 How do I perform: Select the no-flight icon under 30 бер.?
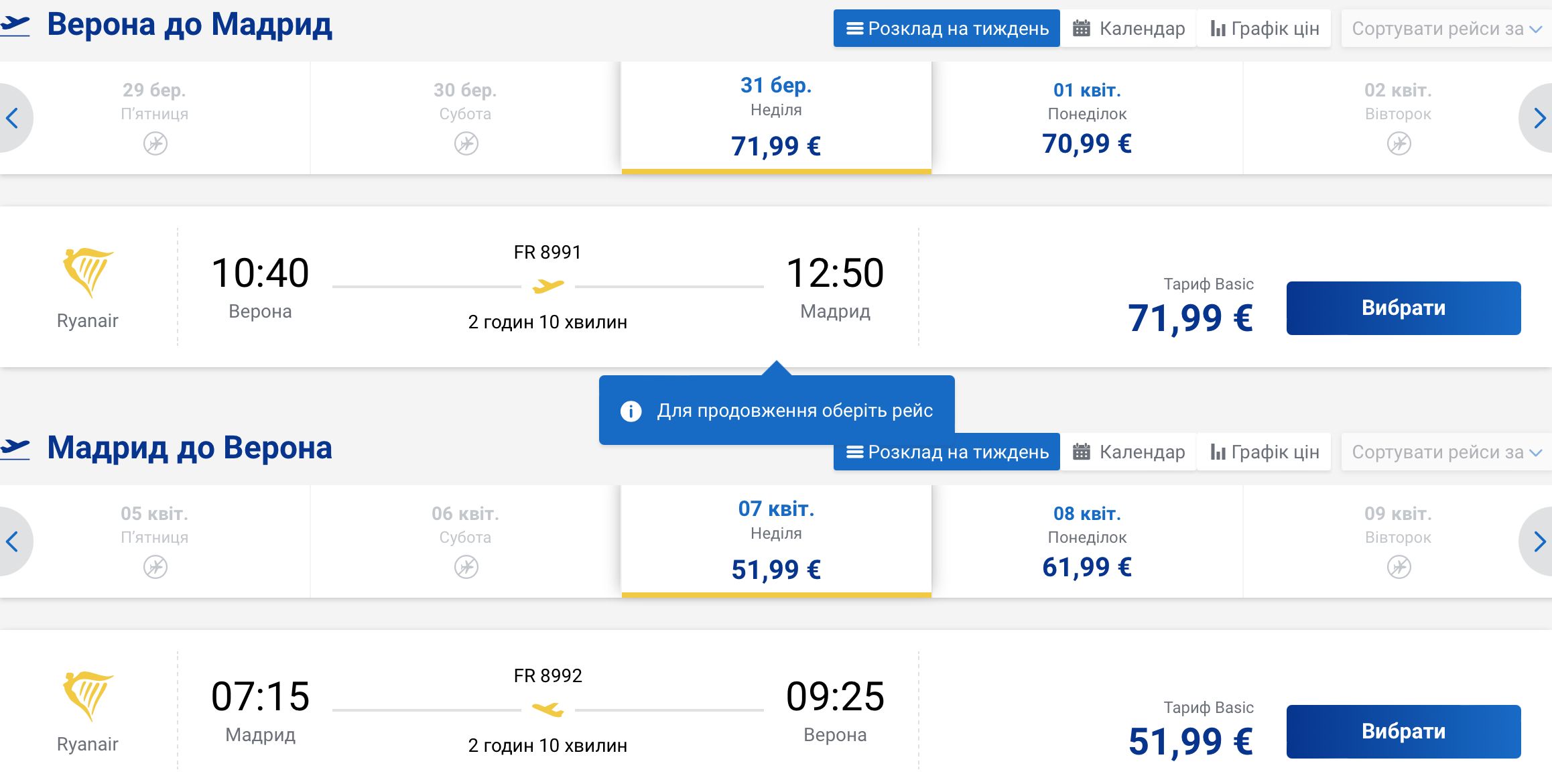(466, 143)
